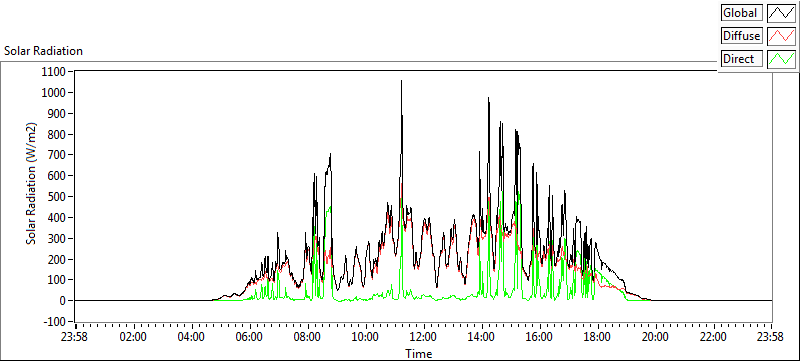This screenshot has height=361, width=800.
Task: Click the 14:00 time axis label
Action: coord(482,337)
